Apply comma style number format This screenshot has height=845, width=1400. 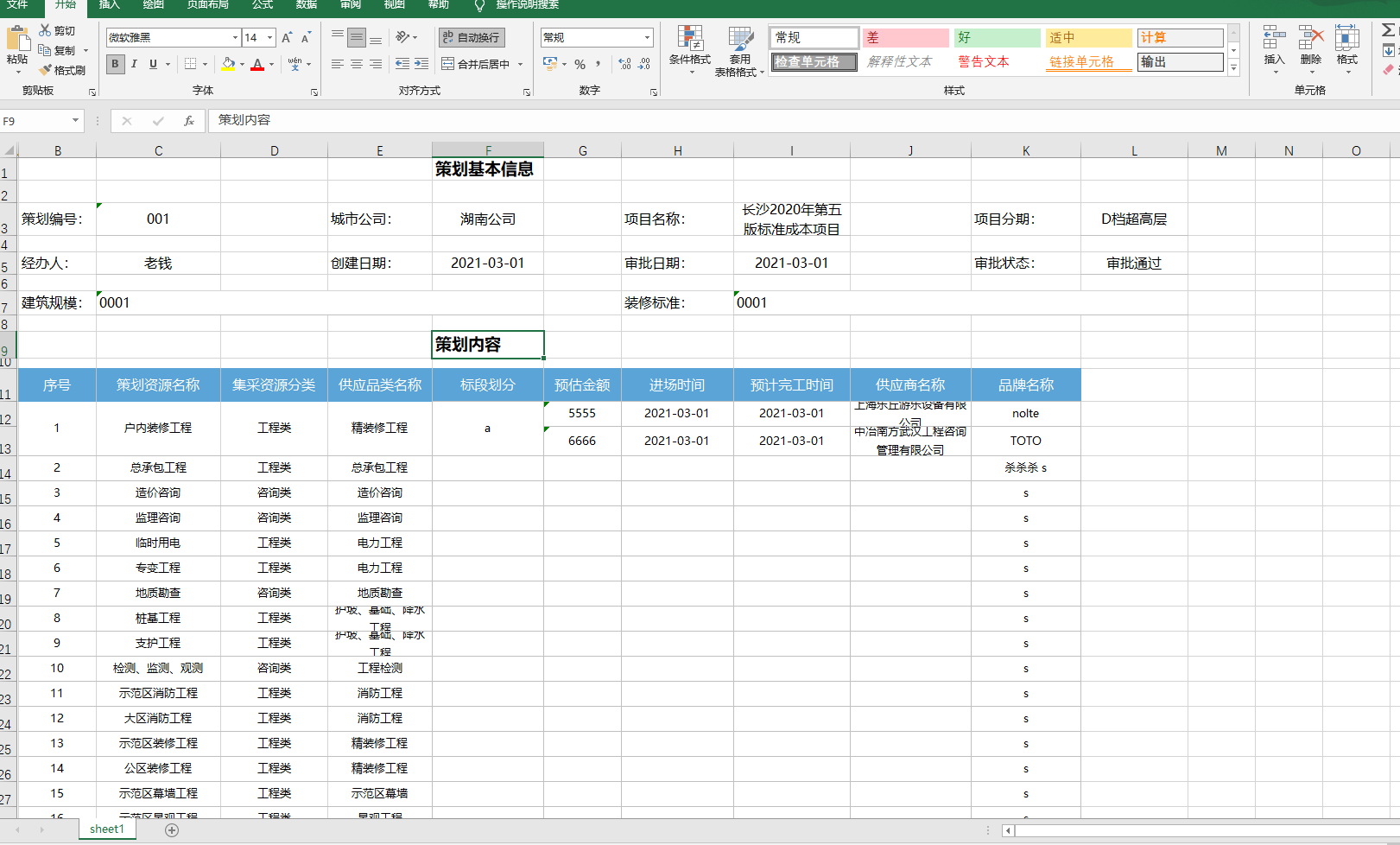point(598,64)
